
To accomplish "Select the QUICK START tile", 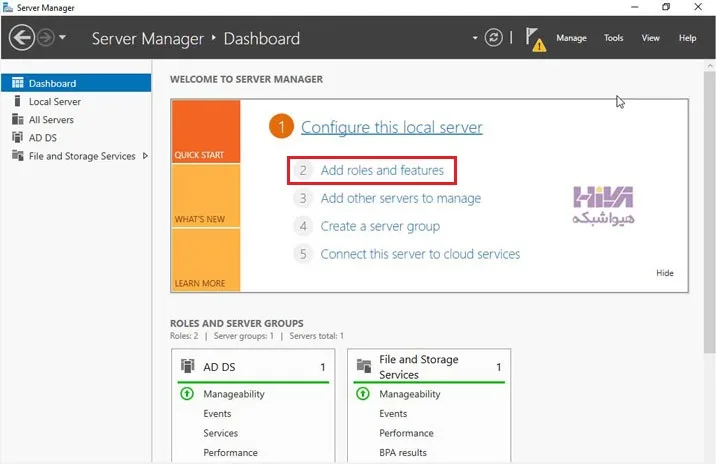I will tap(206, 132).
